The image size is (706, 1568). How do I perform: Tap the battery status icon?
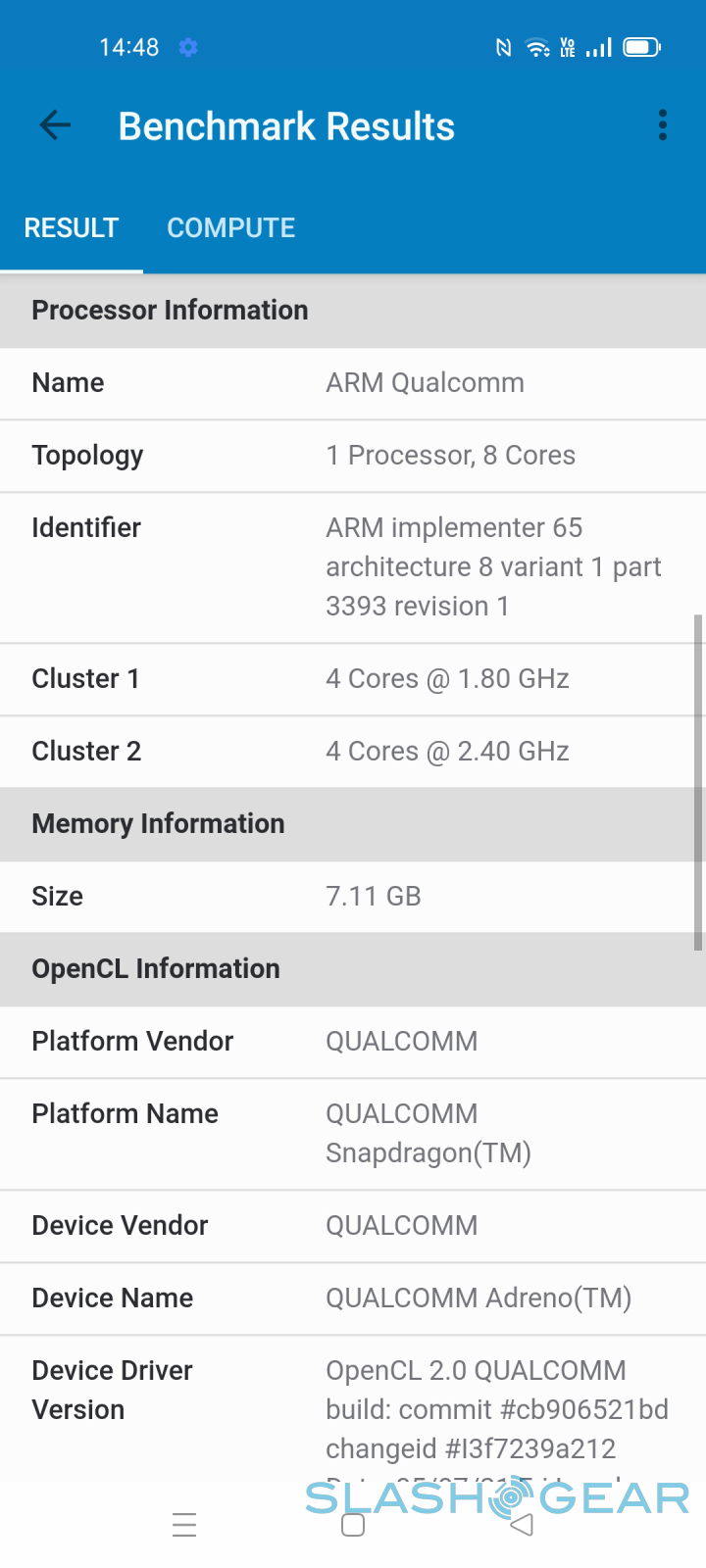tap(642, 47)
